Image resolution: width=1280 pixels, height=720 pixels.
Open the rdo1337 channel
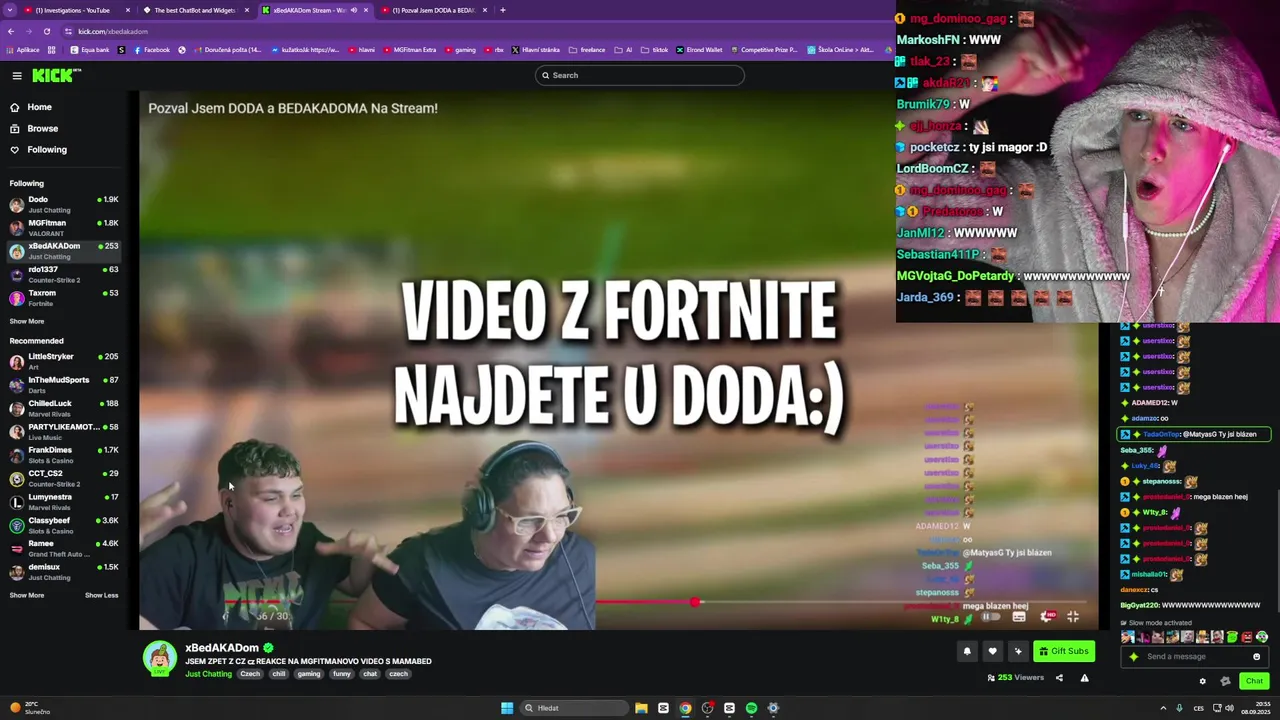point(63,274)
